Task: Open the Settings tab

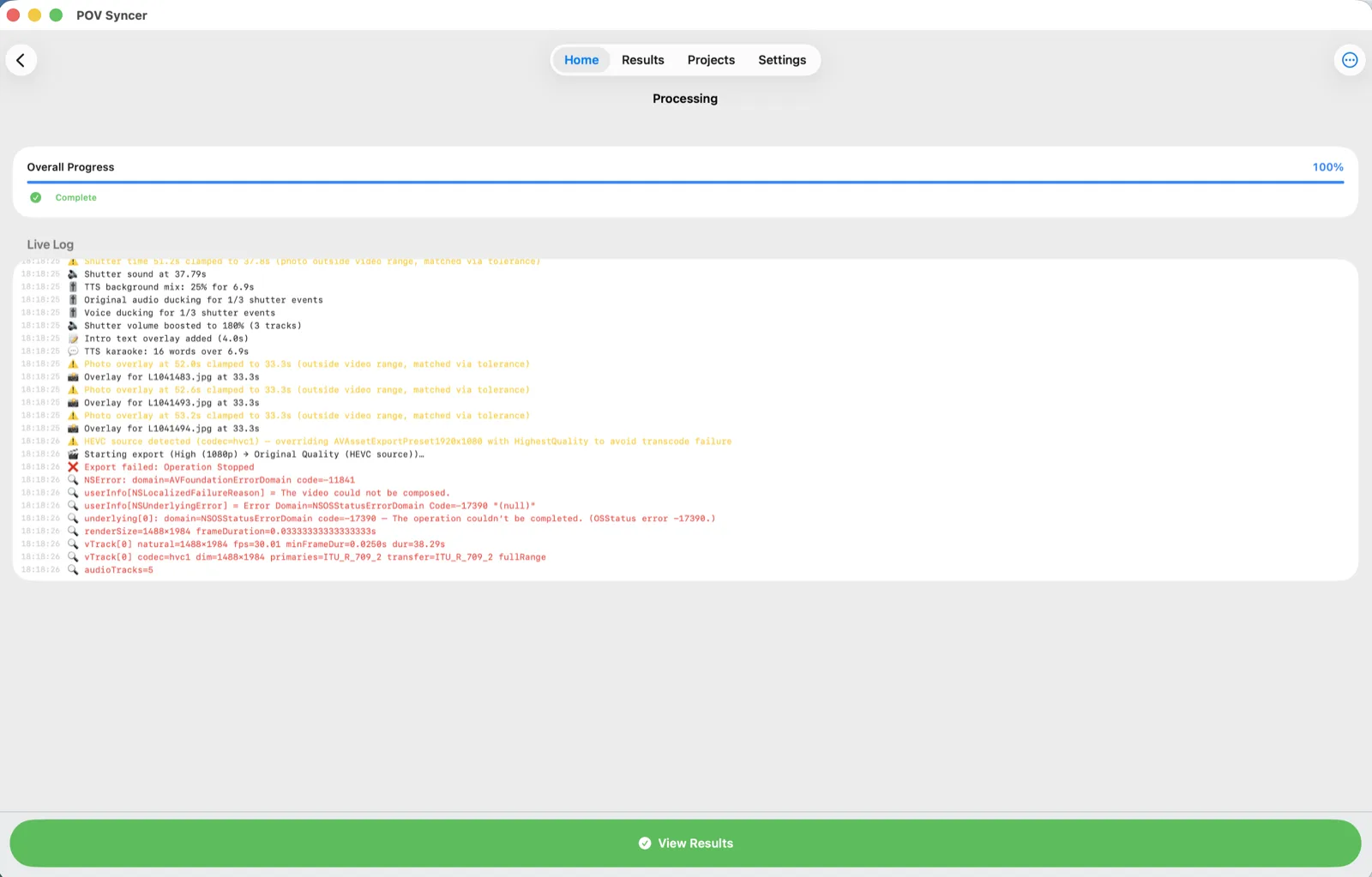Action: tap(782, 60)
